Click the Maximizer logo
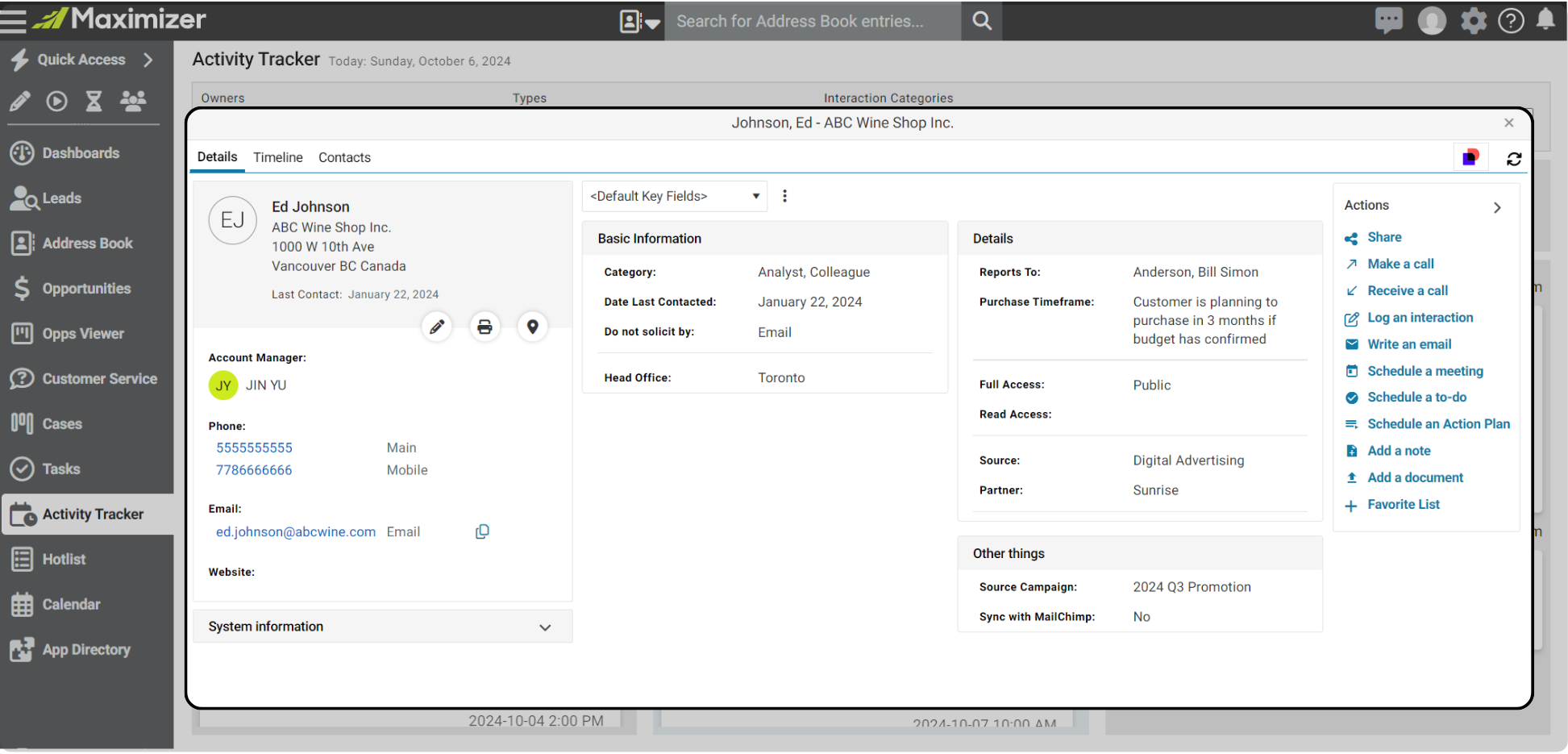 [119, 19]
